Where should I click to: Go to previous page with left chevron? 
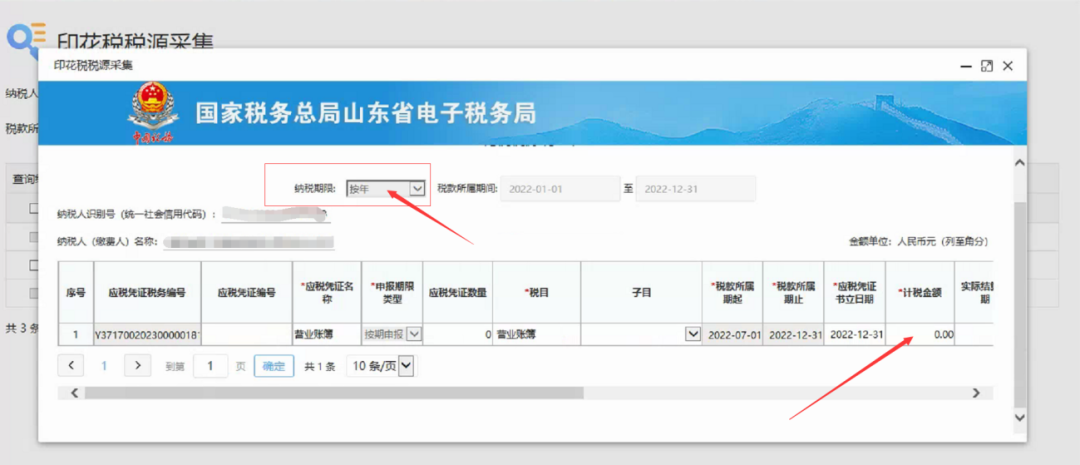click(x=71, y=365)
